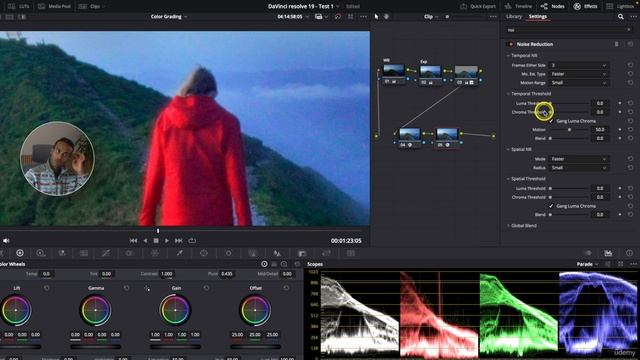Play the clip in reverse
This screenshot has height=360, width=640.
145,241
